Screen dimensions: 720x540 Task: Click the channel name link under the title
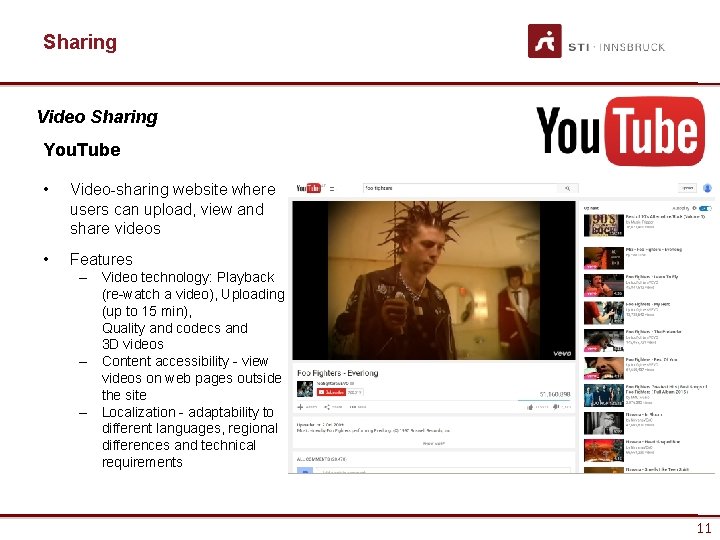(335, 383)
